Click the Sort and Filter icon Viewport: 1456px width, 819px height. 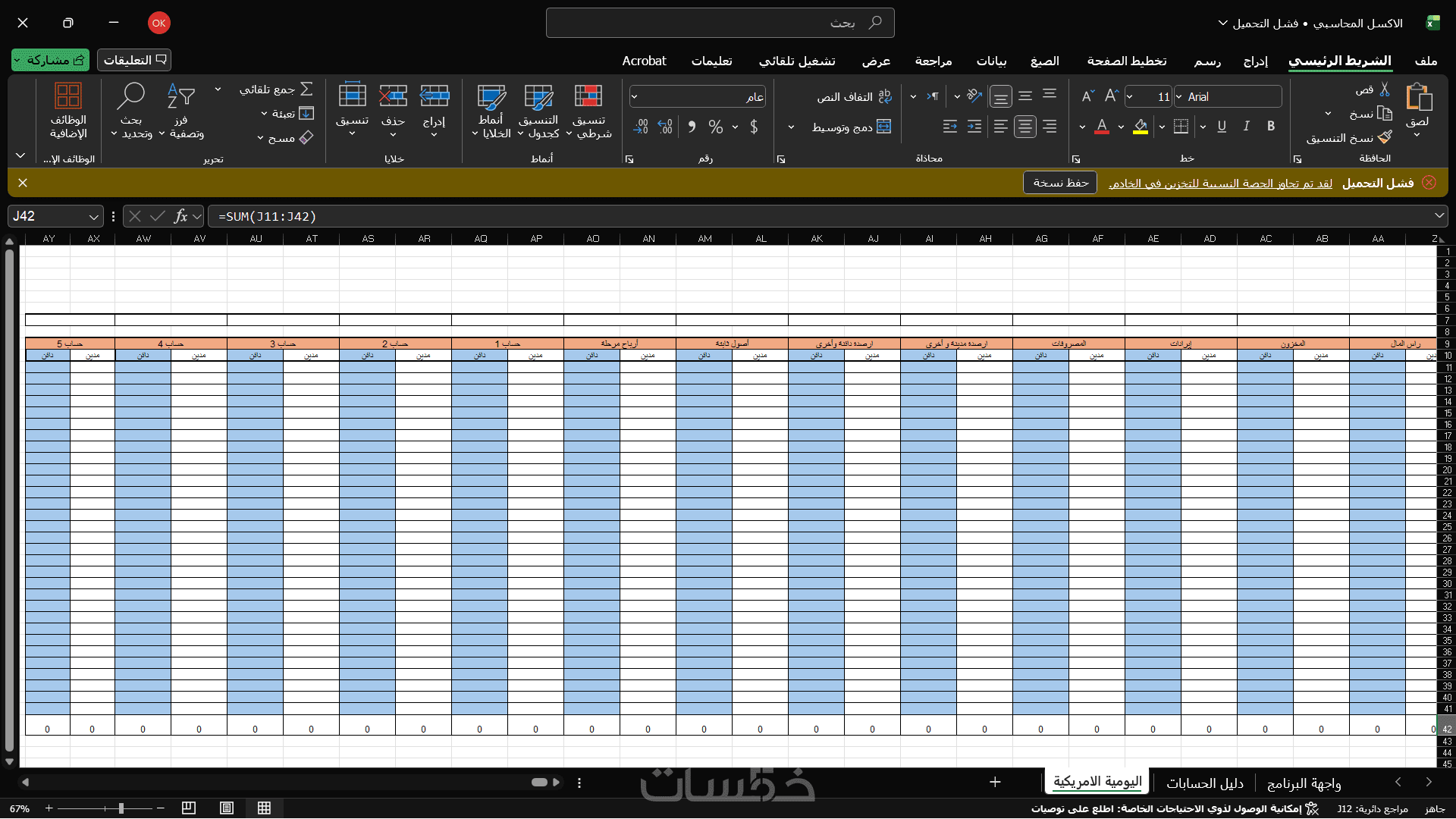coord(180,96)
